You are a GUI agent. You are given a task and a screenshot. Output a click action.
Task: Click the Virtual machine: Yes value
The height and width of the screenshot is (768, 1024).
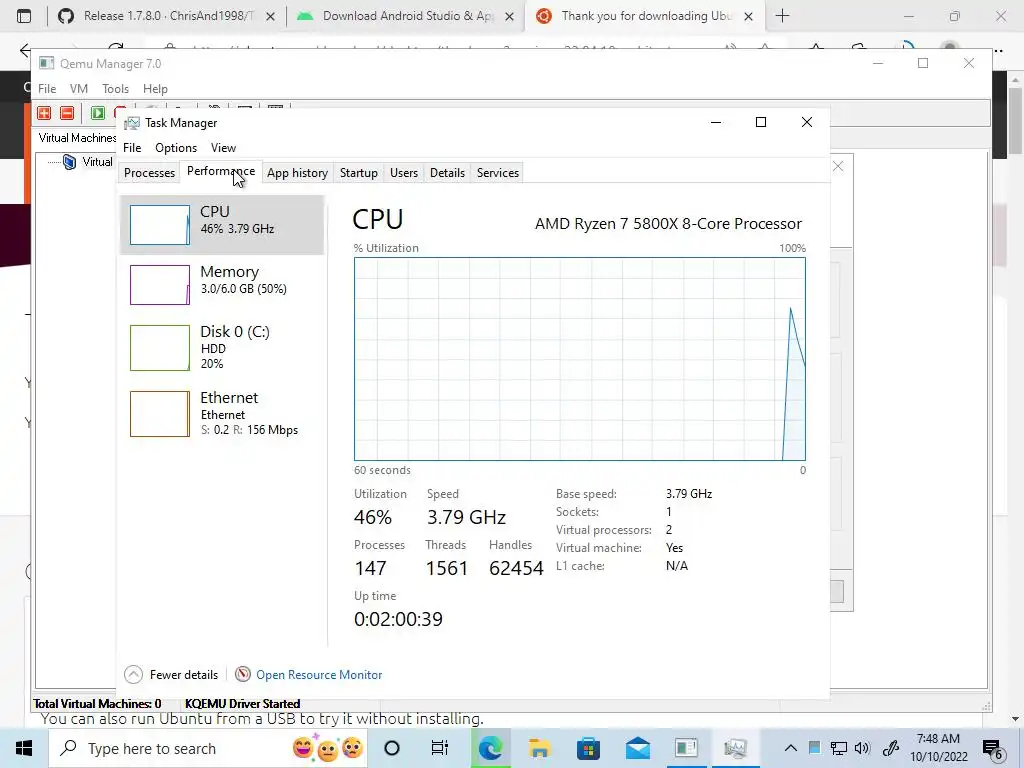point(675,548)
